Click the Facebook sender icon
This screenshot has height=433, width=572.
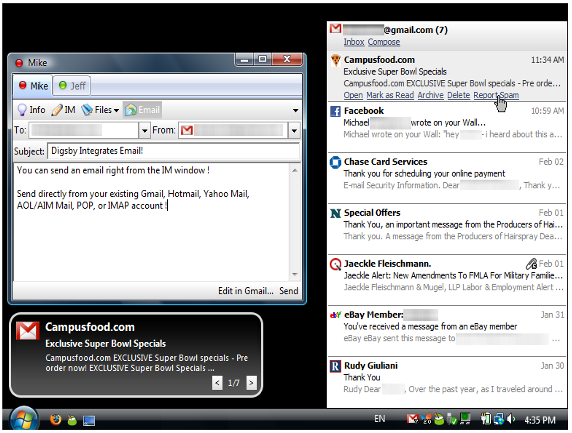pos(335,111)
